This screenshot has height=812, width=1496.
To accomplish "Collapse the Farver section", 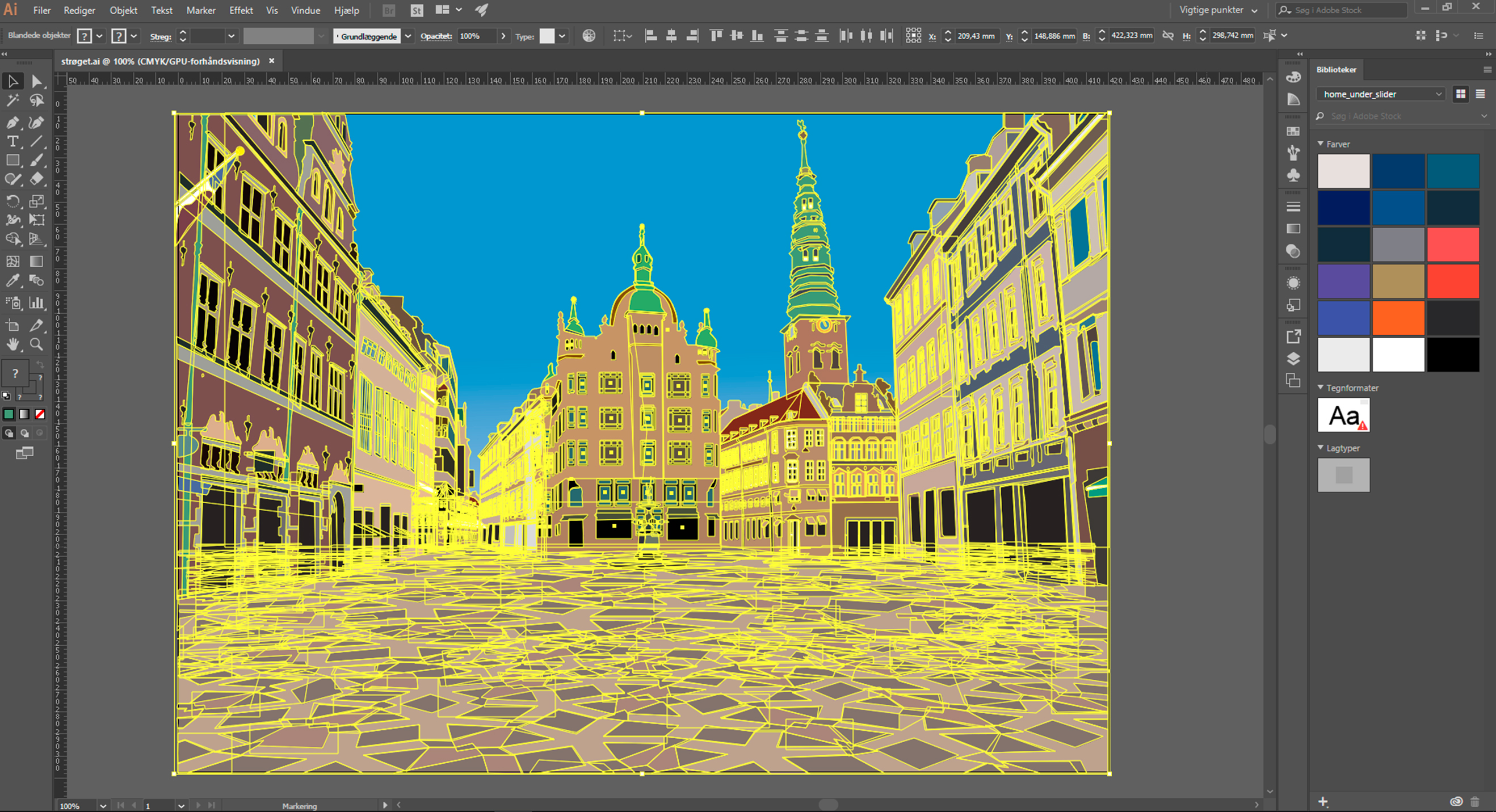I will [x=1321, y=144].
